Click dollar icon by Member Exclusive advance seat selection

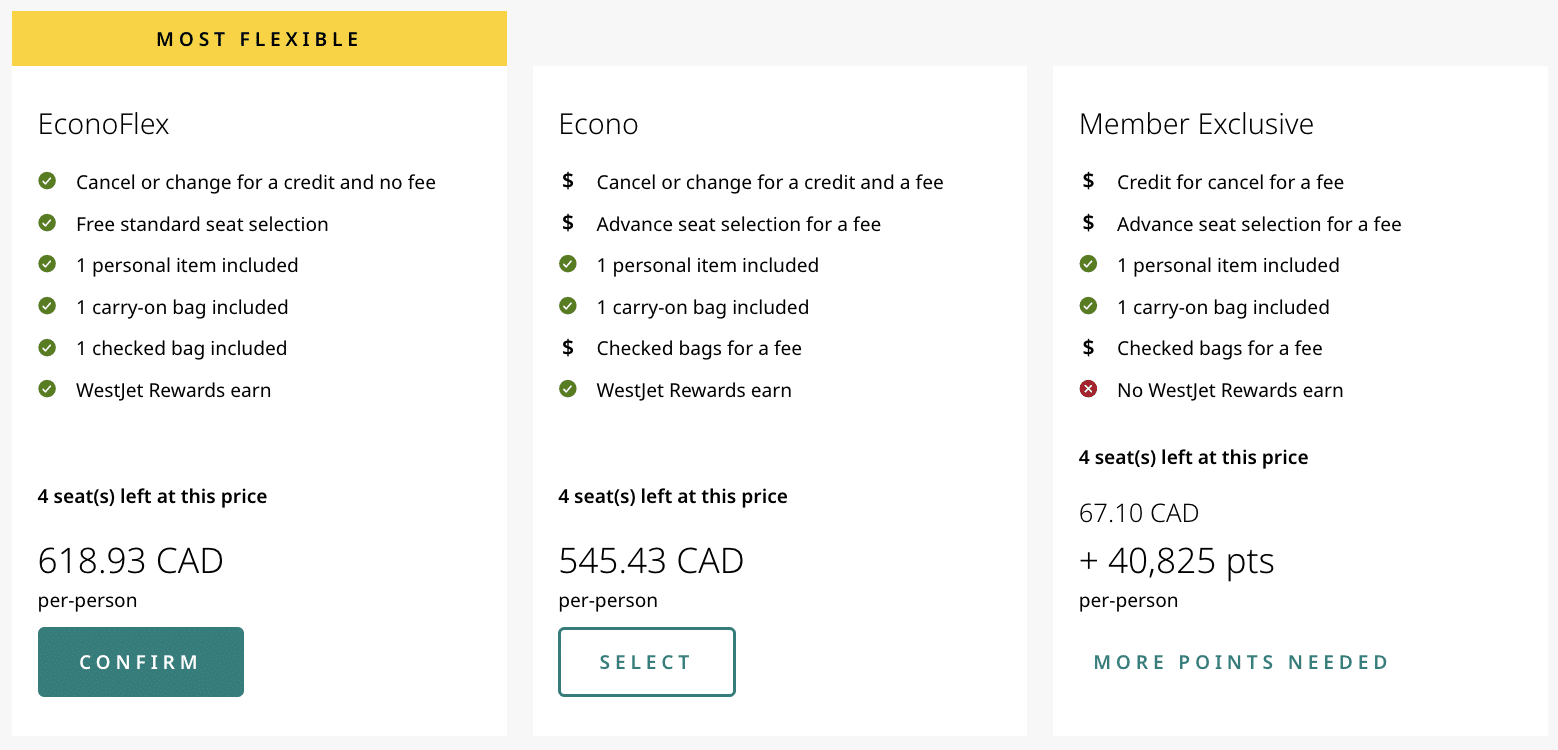[1089, 223]
